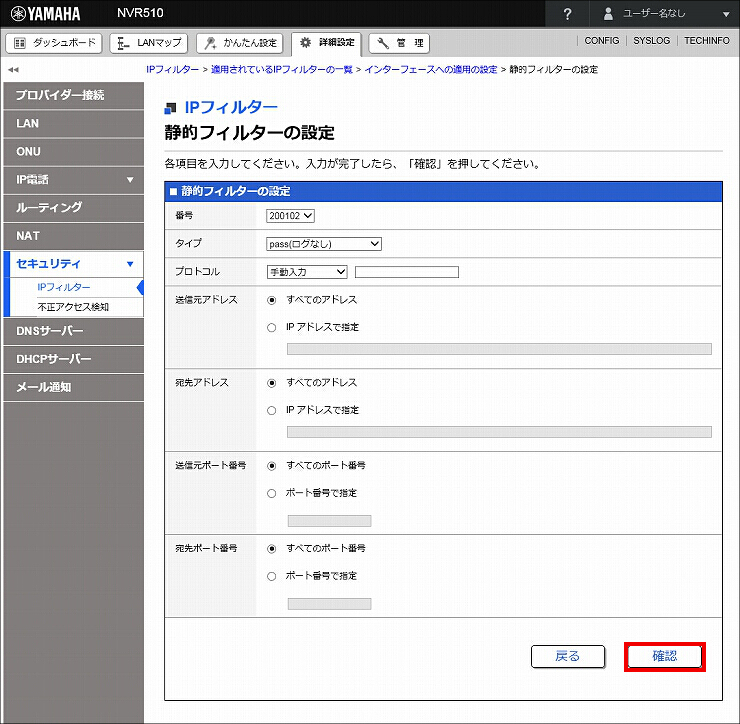Open the user name dropdown arrow

pyautogui.click(x=726, y=15)
